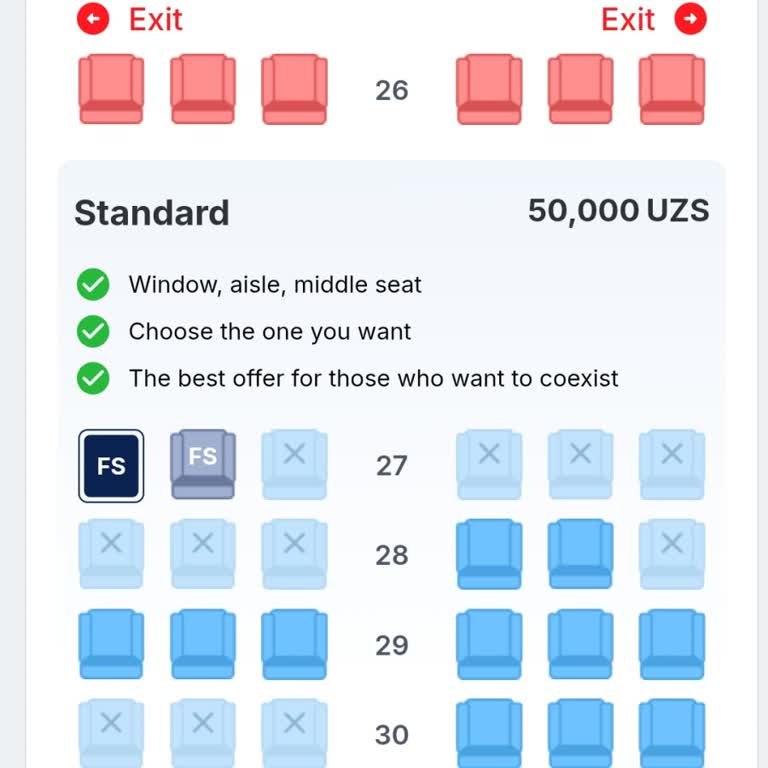768x768 pixels.
Task: Choose the right-side middle seat in row 28
Action: pyautogui.click(x=580, y=554)
